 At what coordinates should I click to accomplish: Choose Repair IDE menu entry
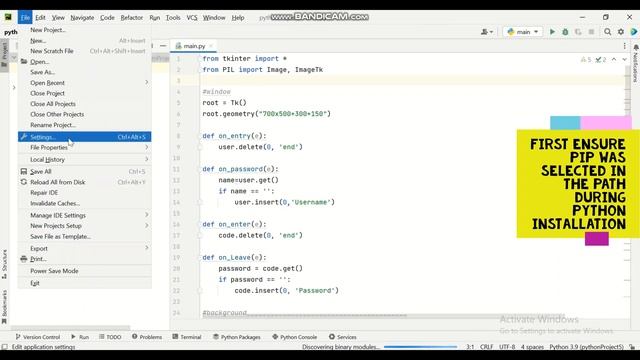pos(84,193)
